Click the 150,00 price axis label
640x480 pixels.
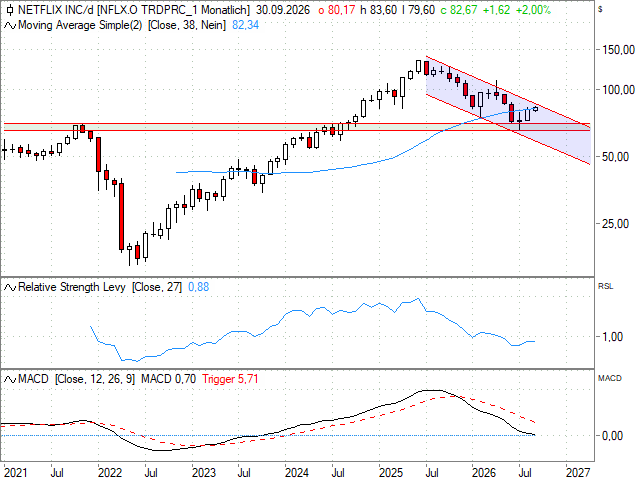(618, 50)
